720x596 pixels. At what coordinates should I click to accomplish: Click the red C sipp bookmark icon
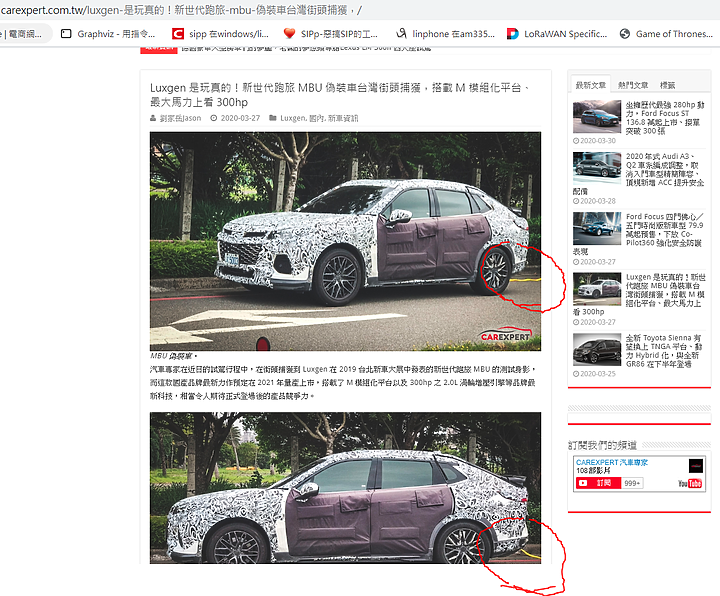click(178, 34)
